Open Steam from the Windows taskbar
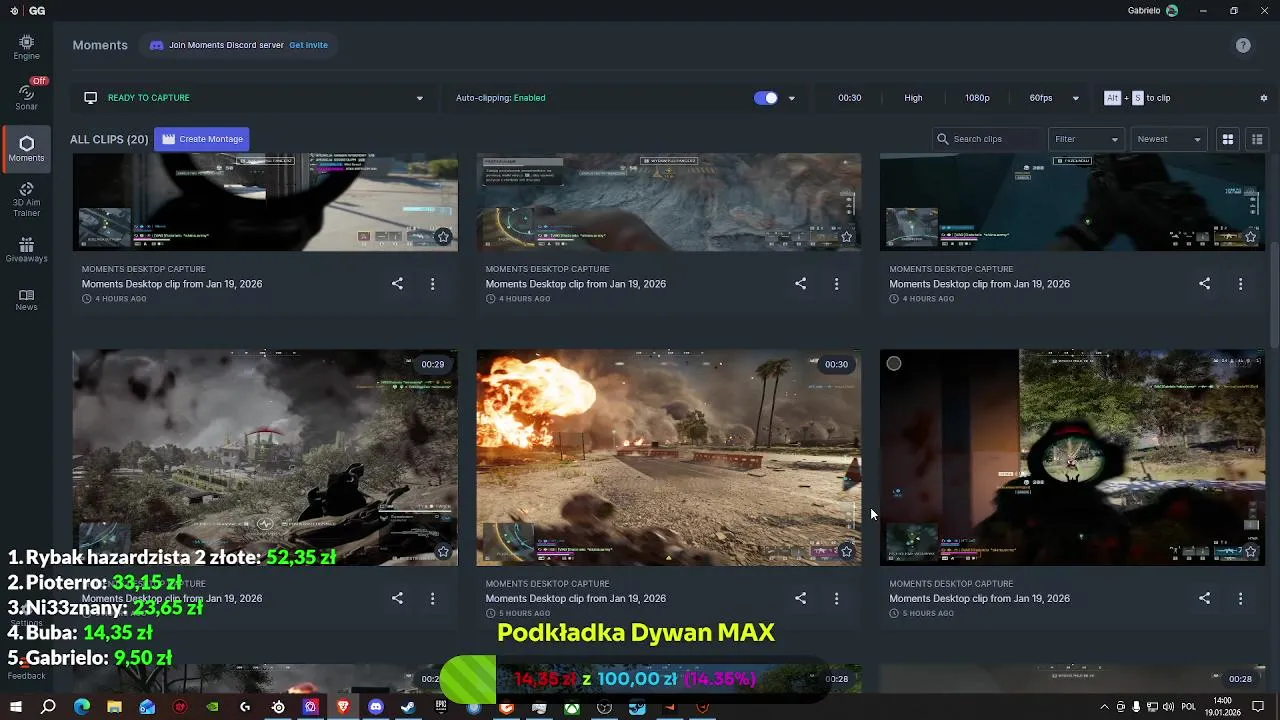The height and width of the screenshot is (720, 1280). [x=408, y=707]
